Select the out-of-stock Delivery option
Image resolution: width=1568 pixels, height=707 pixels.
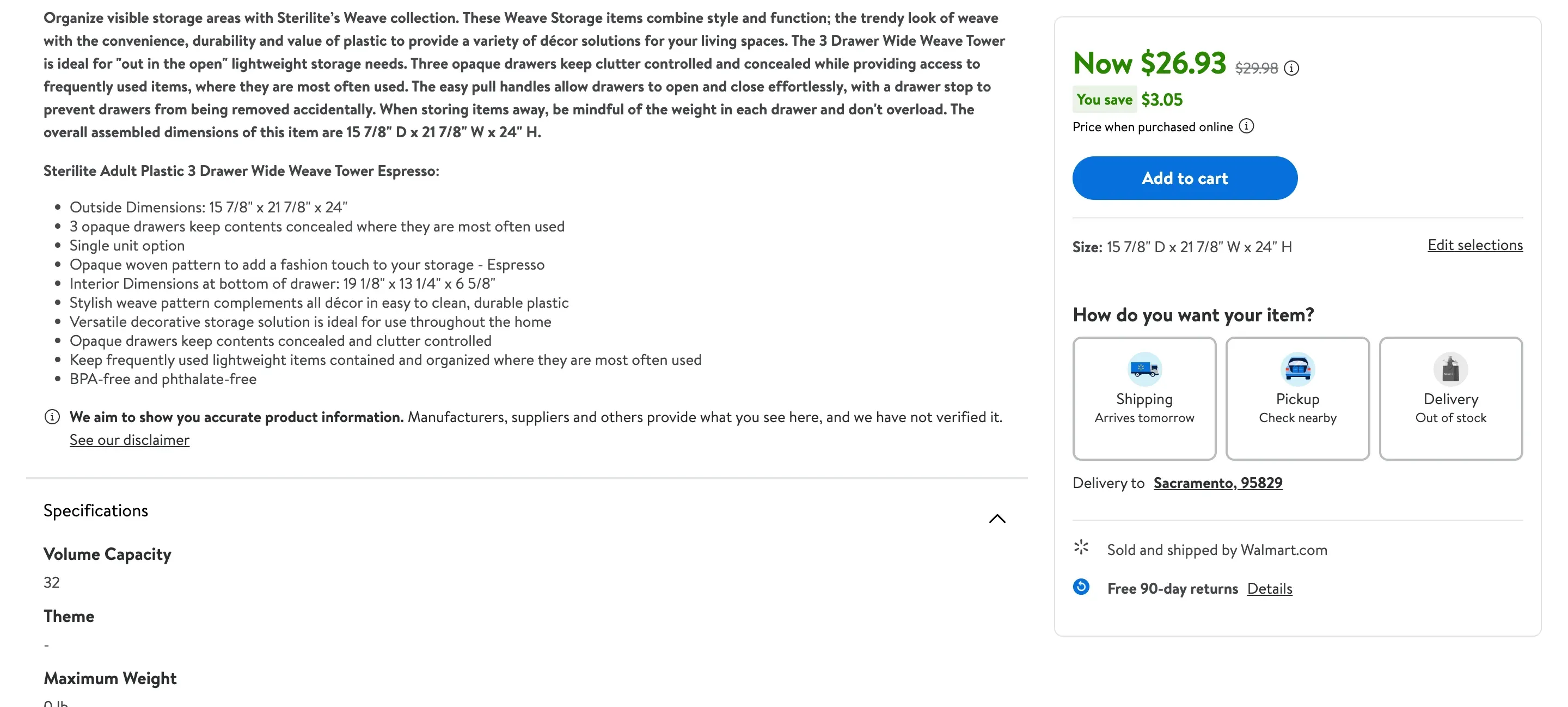pyautogui.click(x=1450, y=399)
